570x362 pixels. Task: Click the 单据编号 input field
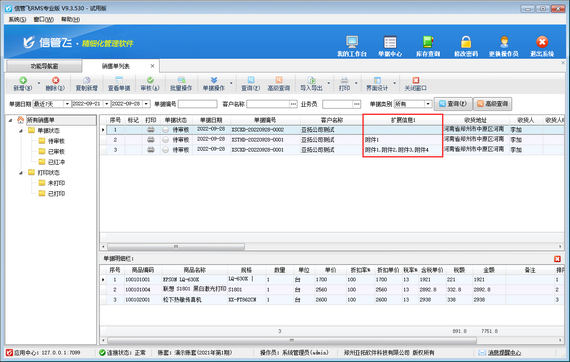tap(197, 104)
